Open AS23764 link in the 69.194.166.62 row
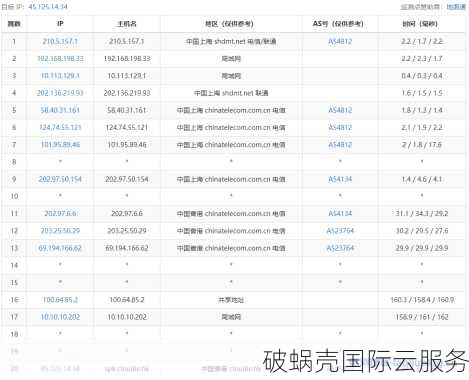 tap(340, 248)
